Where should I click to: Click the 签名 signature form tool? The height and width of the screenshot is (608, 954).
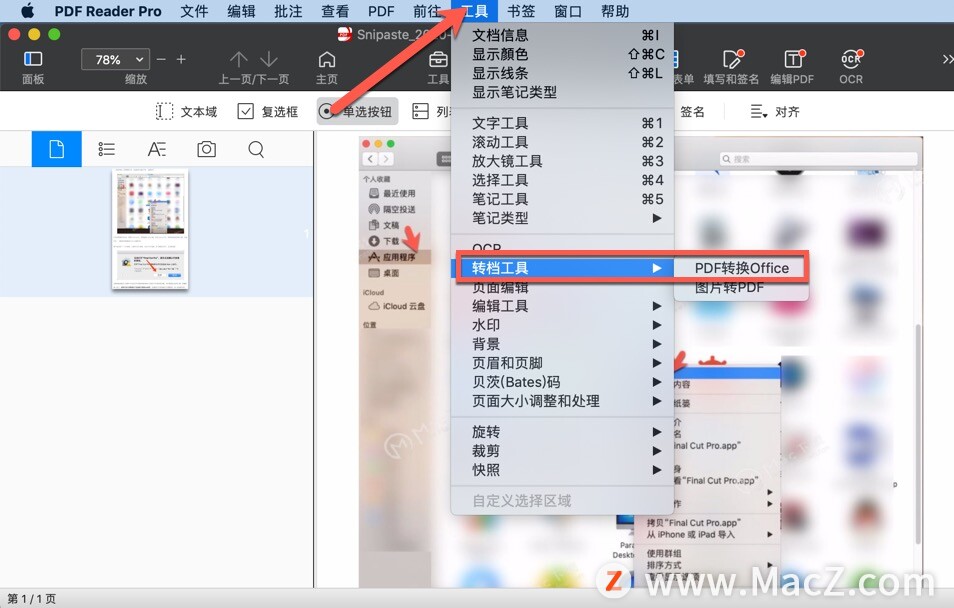coord(692,111)
